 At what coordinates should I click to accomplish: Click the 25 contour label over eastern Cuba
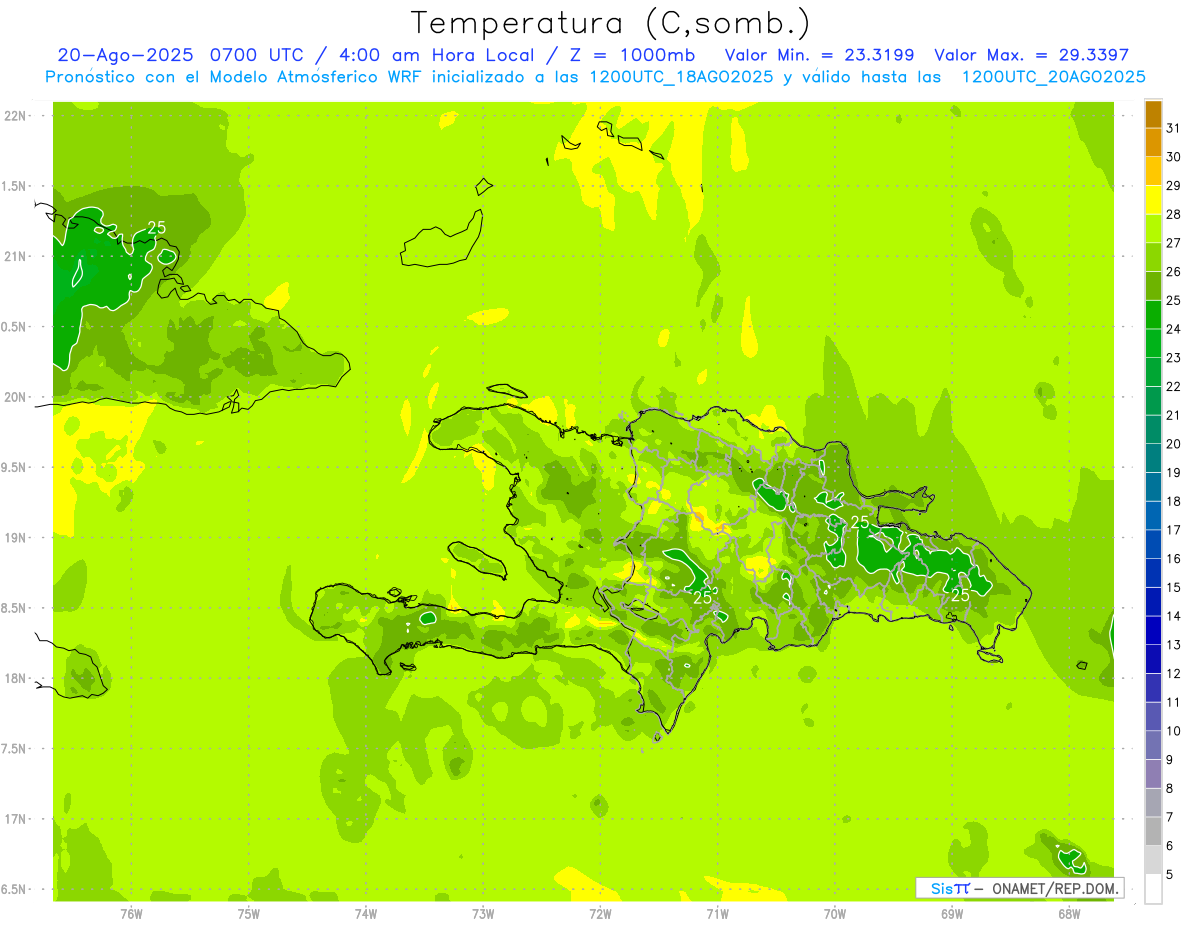(x=156, y=227)
